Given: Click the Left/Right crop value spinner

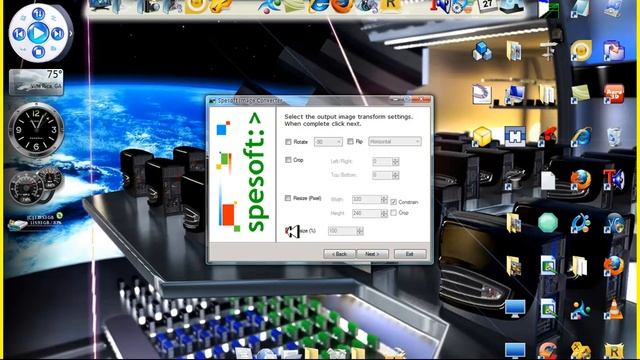Looking at the screenshot, I should tap(396, 162).
